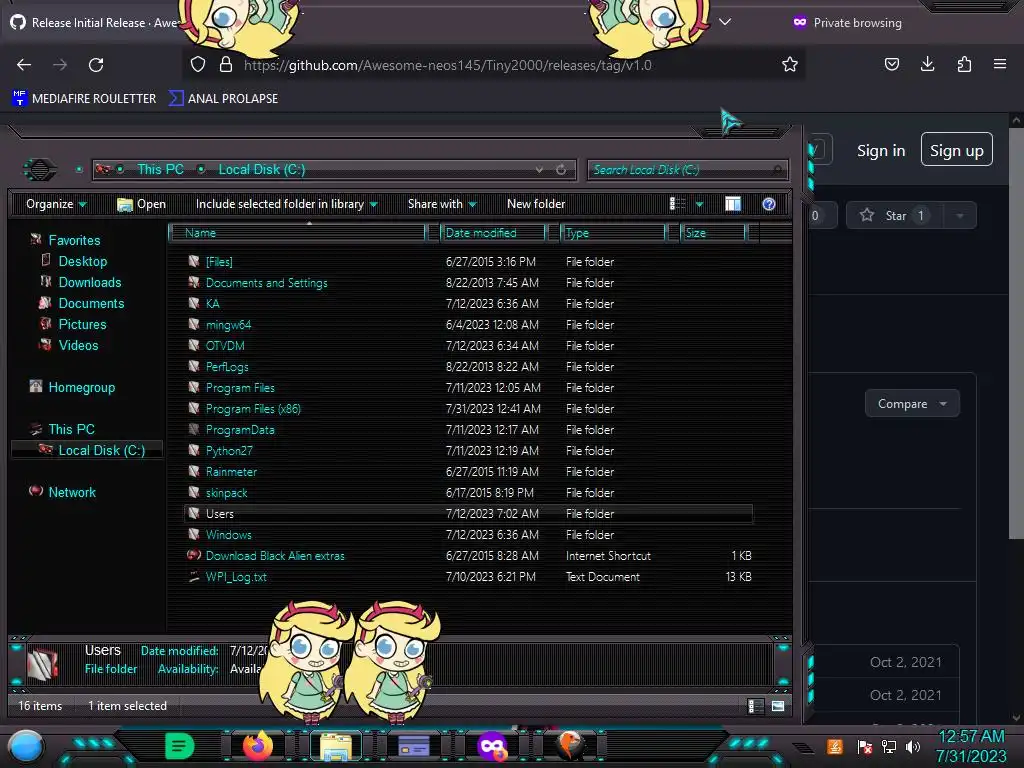Select the Windows folder
The width and height of the screenshot is (1024, 768).
pos(228,535)
